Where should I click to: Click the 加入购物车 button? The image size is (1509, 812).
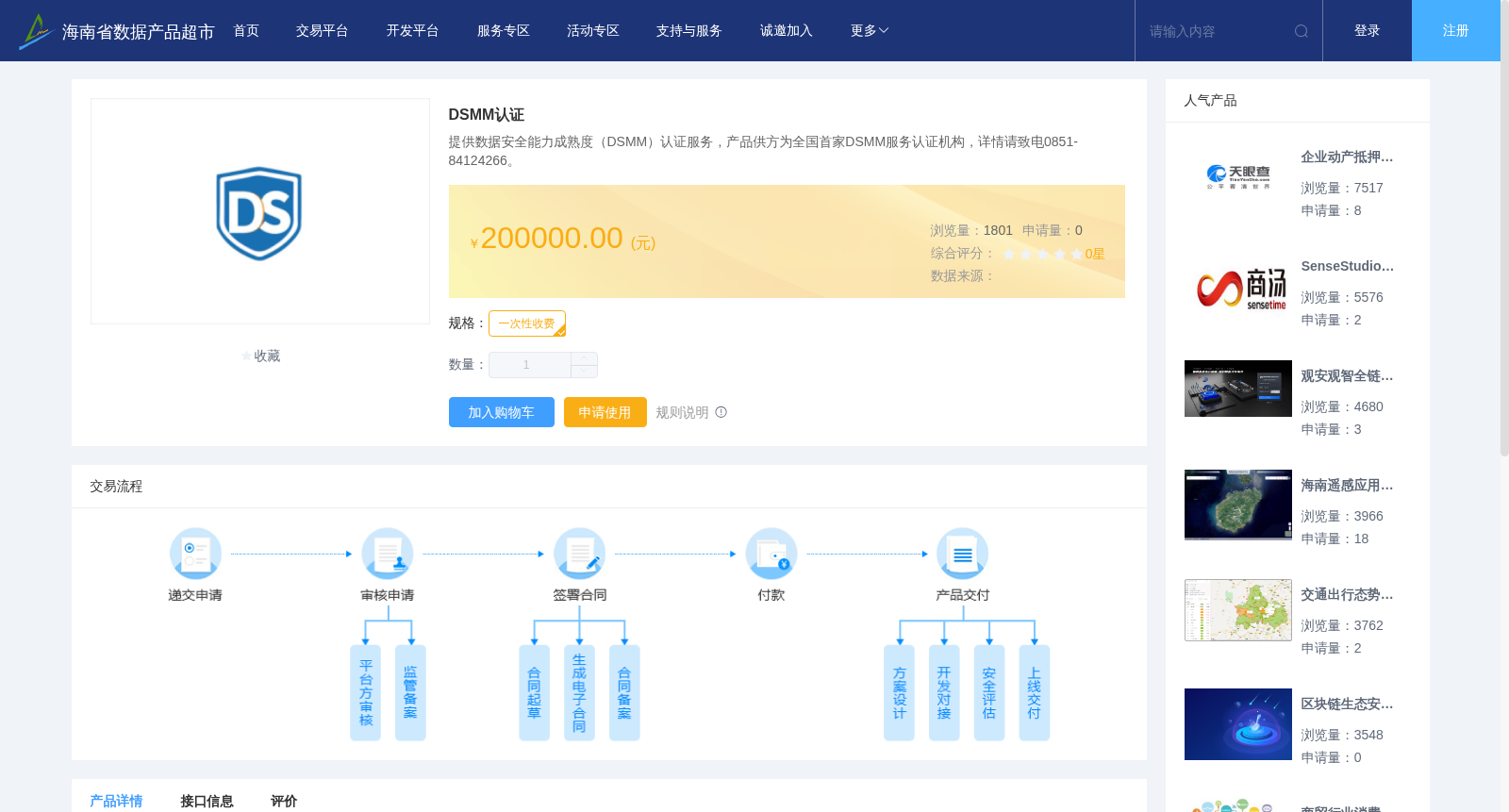pos(502,412)
